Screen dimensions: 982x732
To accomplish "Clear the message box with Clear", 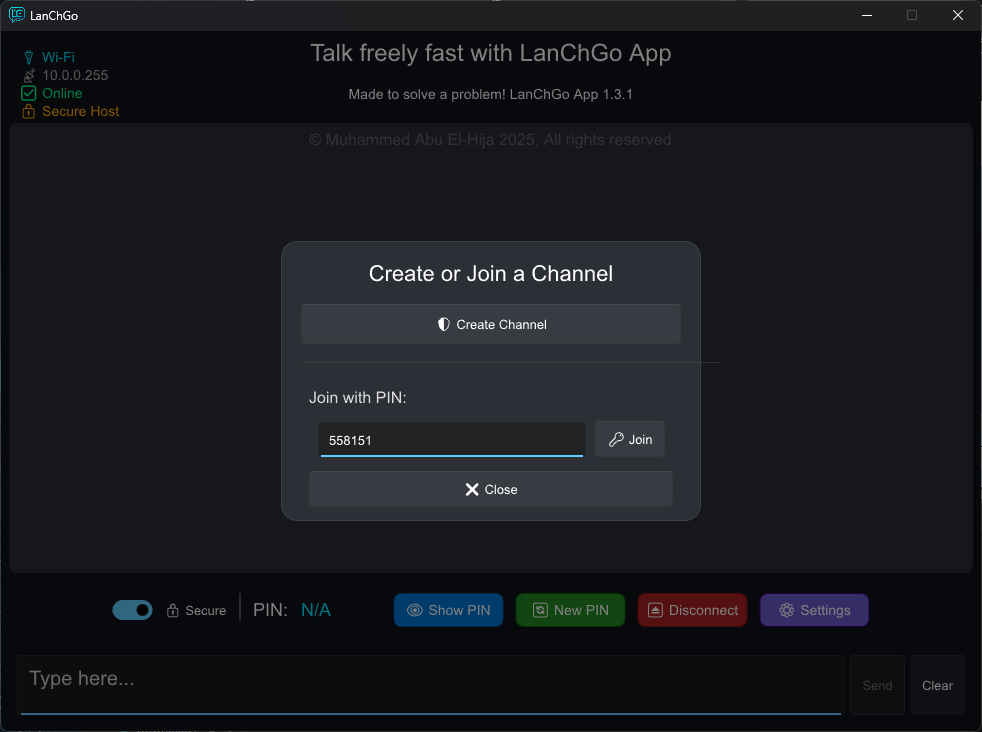I will point(937,685).
